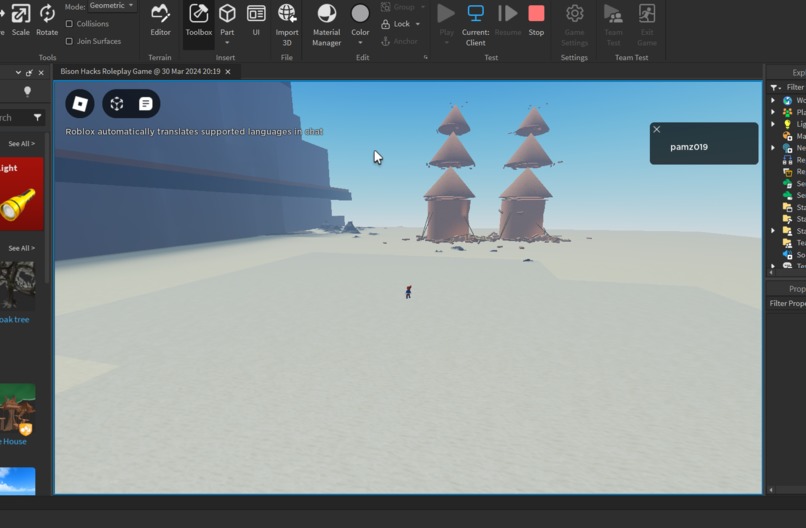Viewport: 806px width, 528px height.
Task: Click the Exit Game button
Action: pos(647,25)
